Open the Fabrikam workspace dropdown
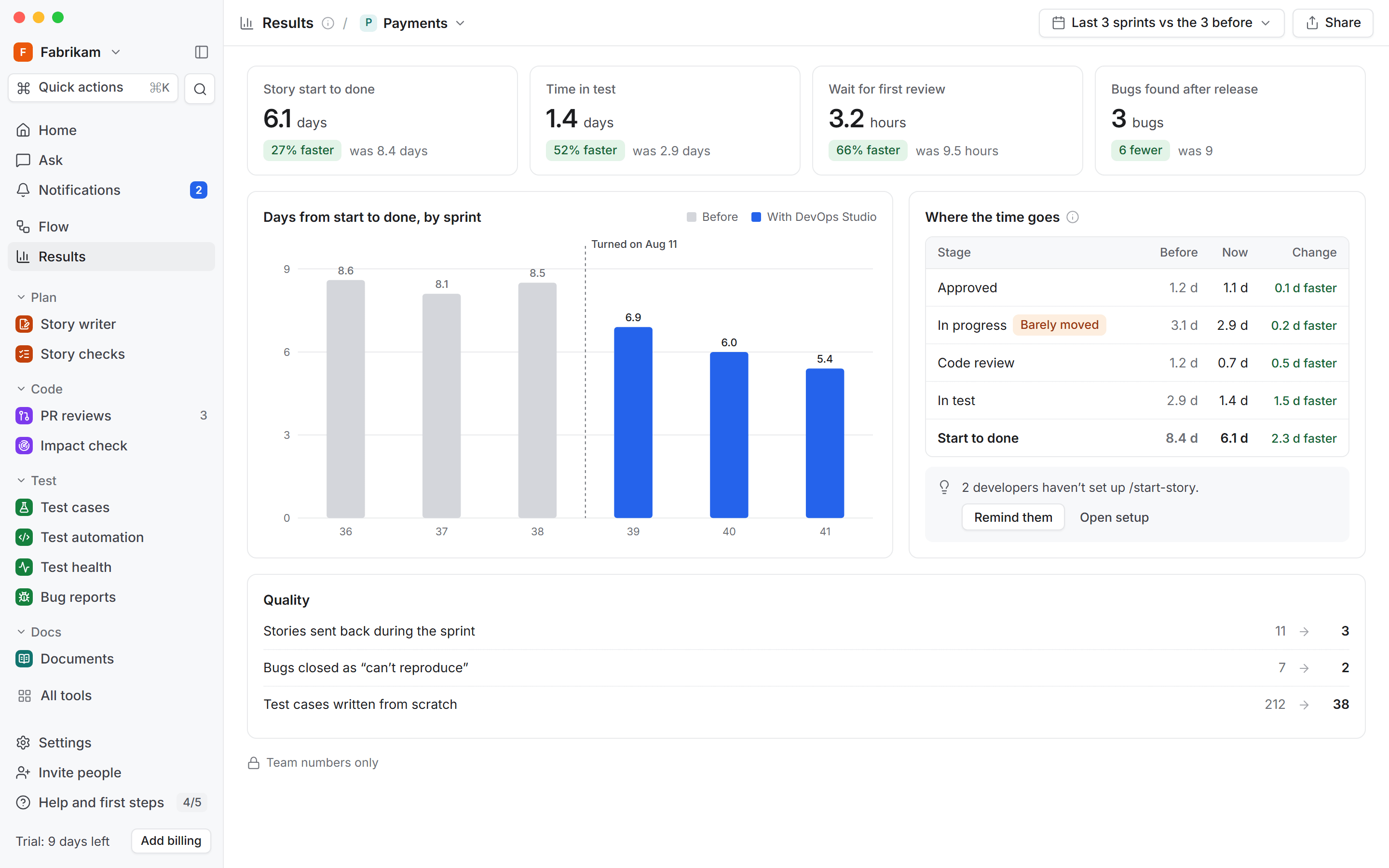1389x868 pixels. [68, 52]
